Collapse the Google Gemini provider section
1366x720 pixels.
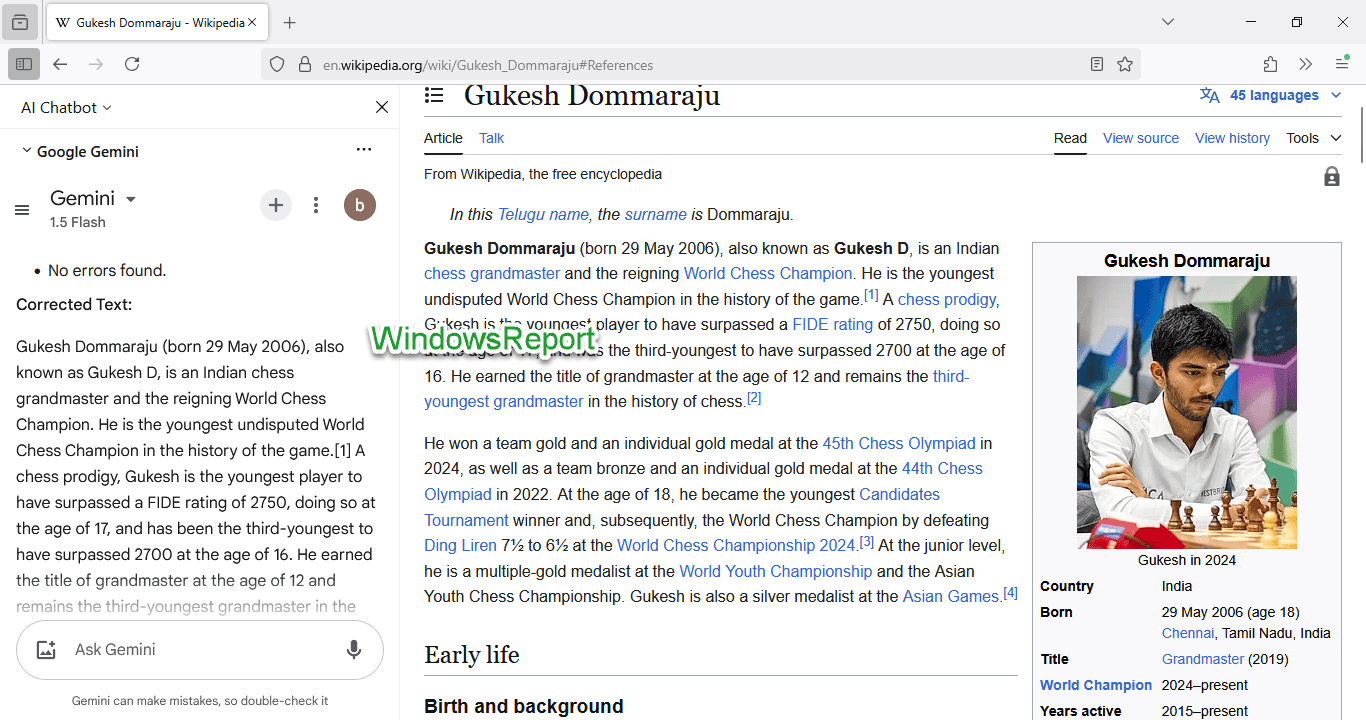(27, 151)
